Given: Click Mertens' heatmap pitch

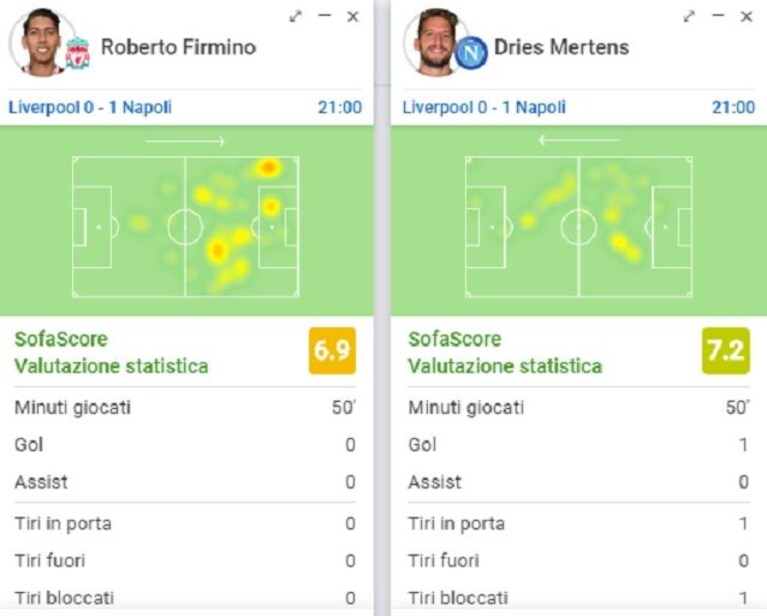Looking at the screenshot, I should 579,227.
